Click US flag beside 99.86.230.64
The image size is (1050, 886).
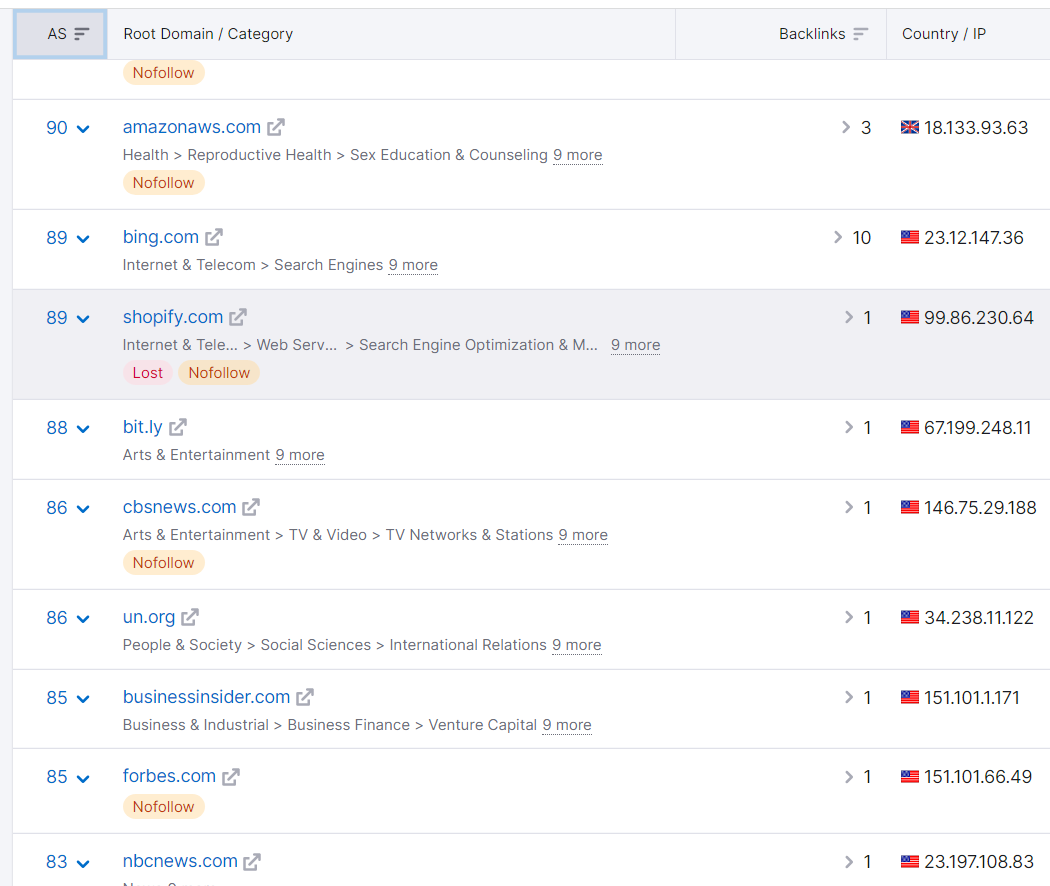(910, 317)
